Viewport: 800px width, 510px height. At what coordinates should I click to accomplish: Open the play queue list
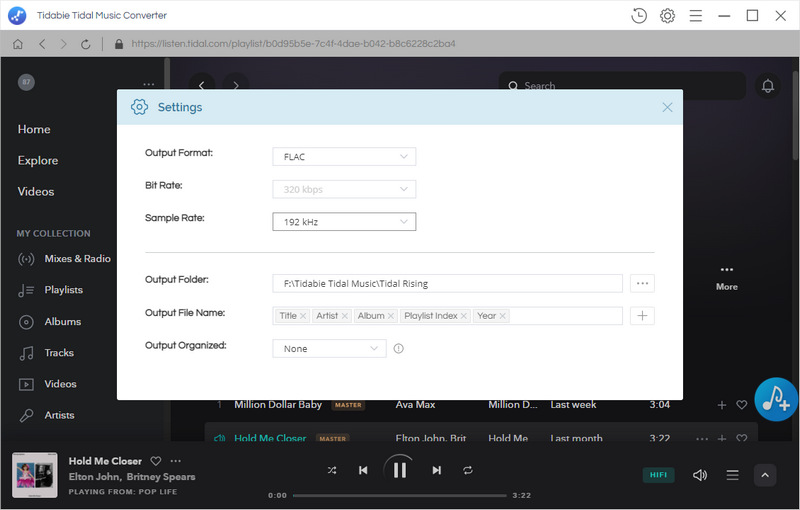732,475
